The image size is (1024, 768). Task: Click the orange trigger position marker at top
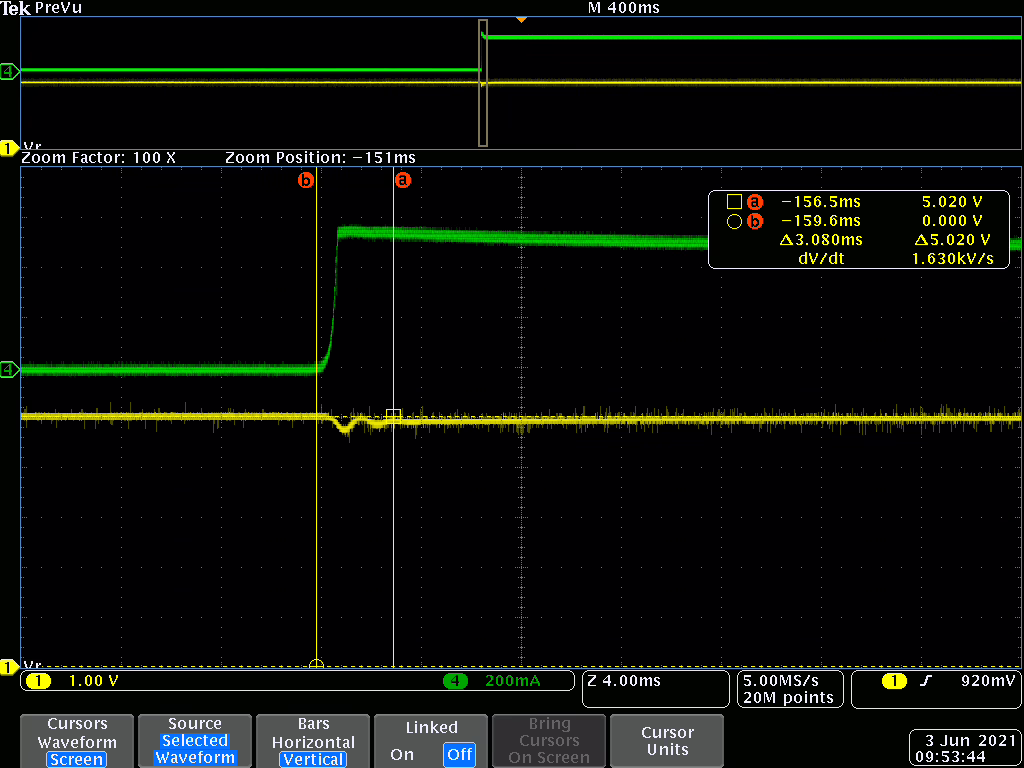(x=520, y=20)
